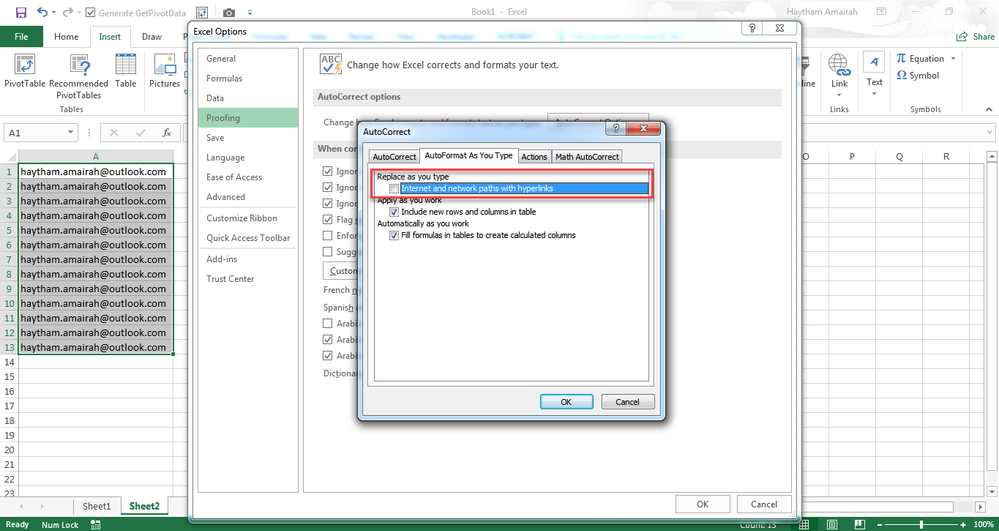This screenshot has width=999, height=531.
Task: Open the Actions tab in dialog
Action: [534, 157]
